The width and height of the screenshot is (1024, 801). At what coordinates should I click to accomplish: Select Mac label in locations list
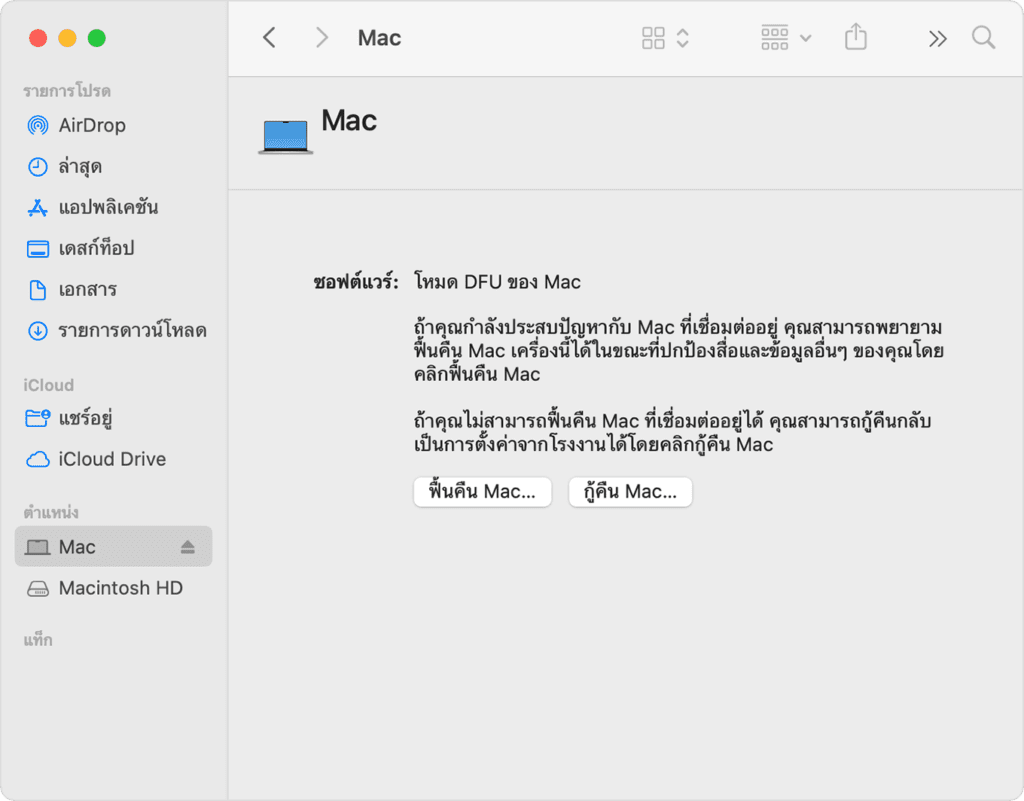pyautogui.click(x=77, y=547)
